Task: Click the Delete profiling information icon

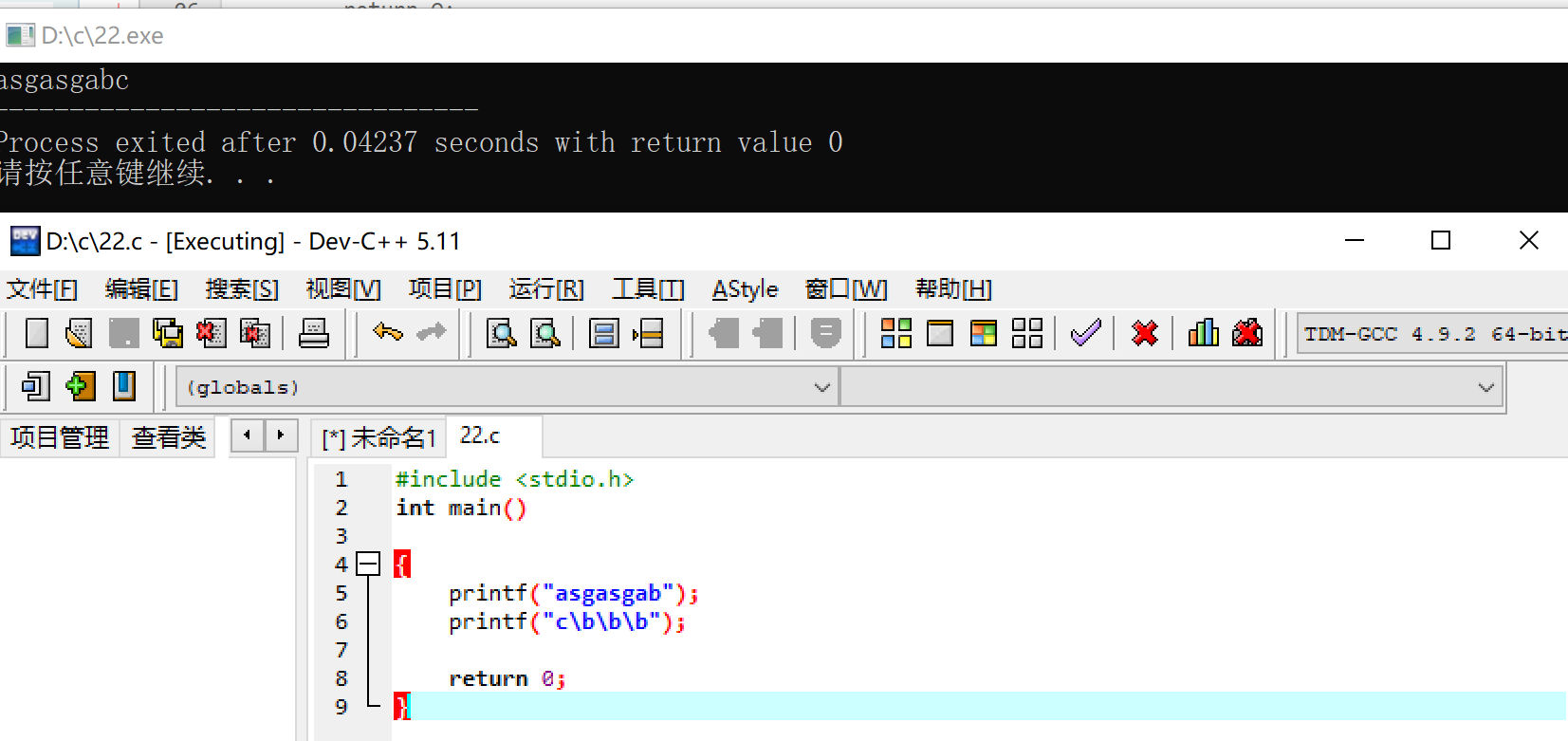Action: (1247, 333)
